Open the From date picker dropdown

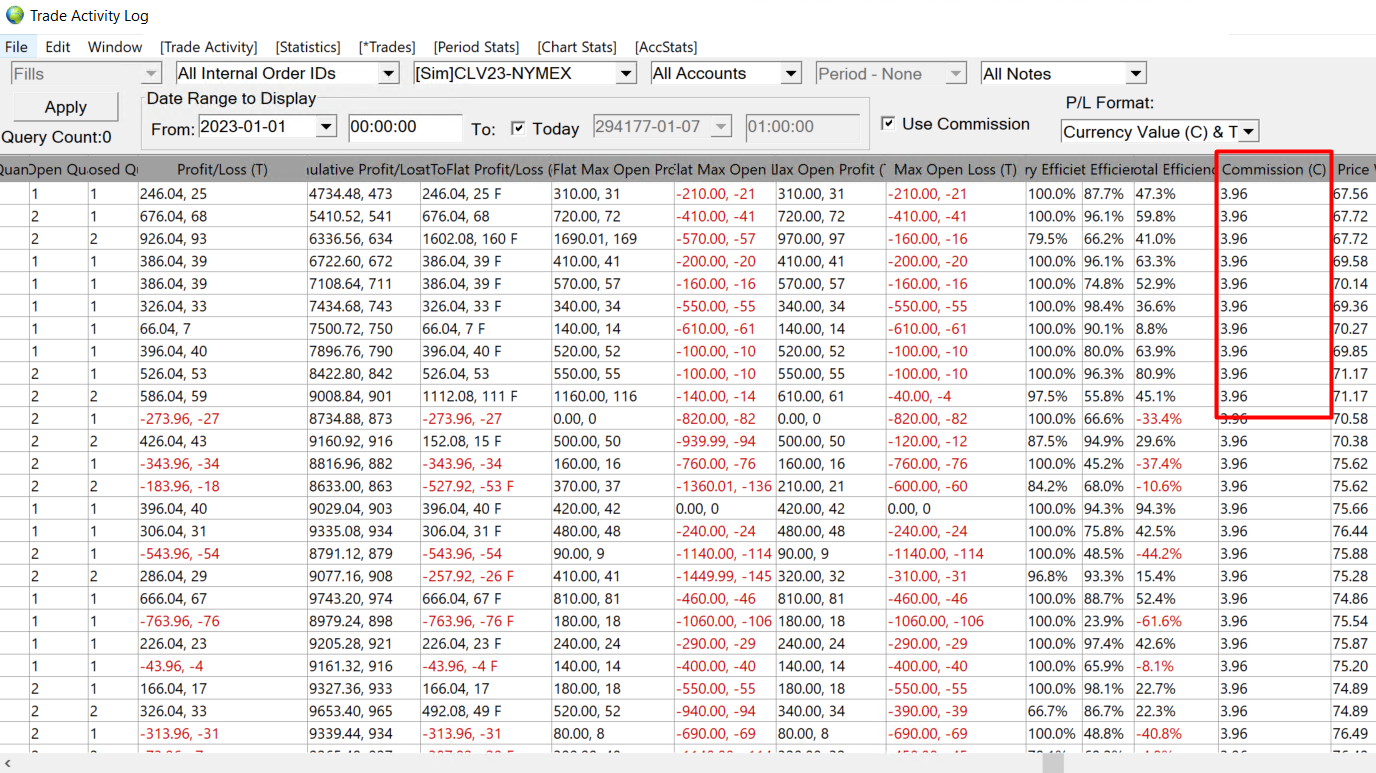tap(326, 127)
